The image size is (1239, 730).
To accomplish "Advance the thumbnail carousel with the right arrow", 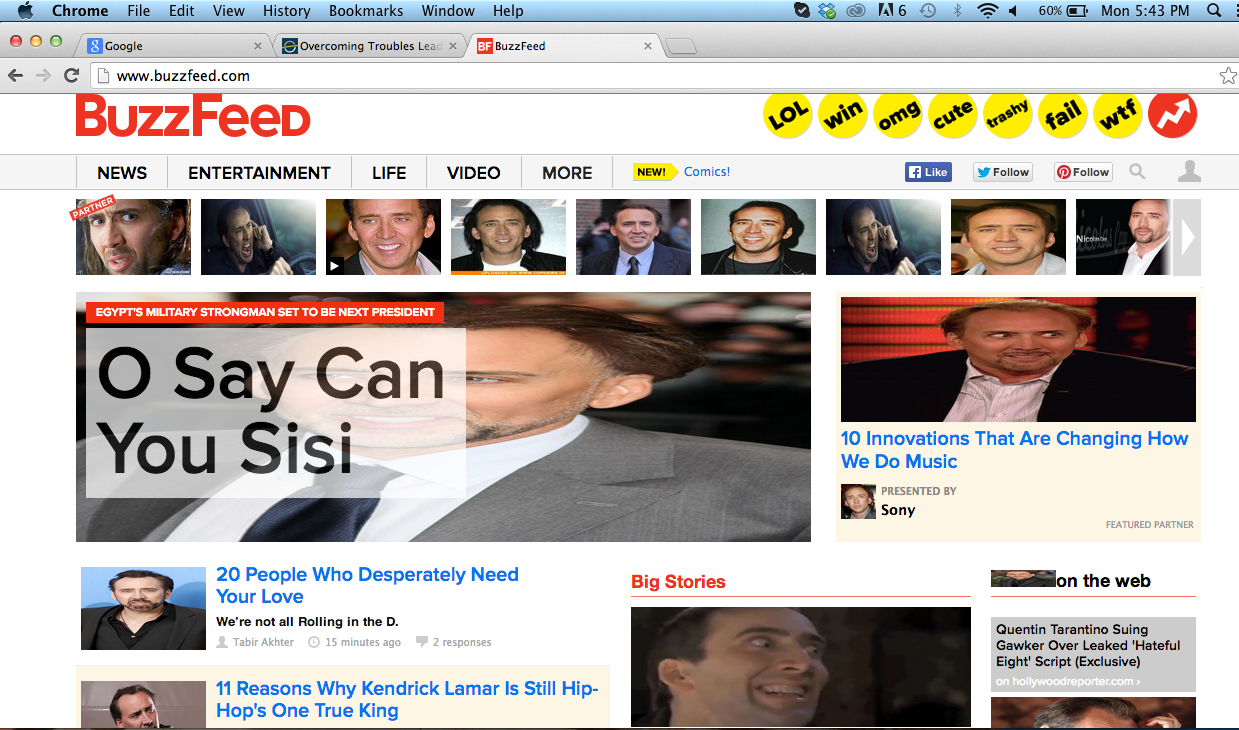I will 1187,237.
